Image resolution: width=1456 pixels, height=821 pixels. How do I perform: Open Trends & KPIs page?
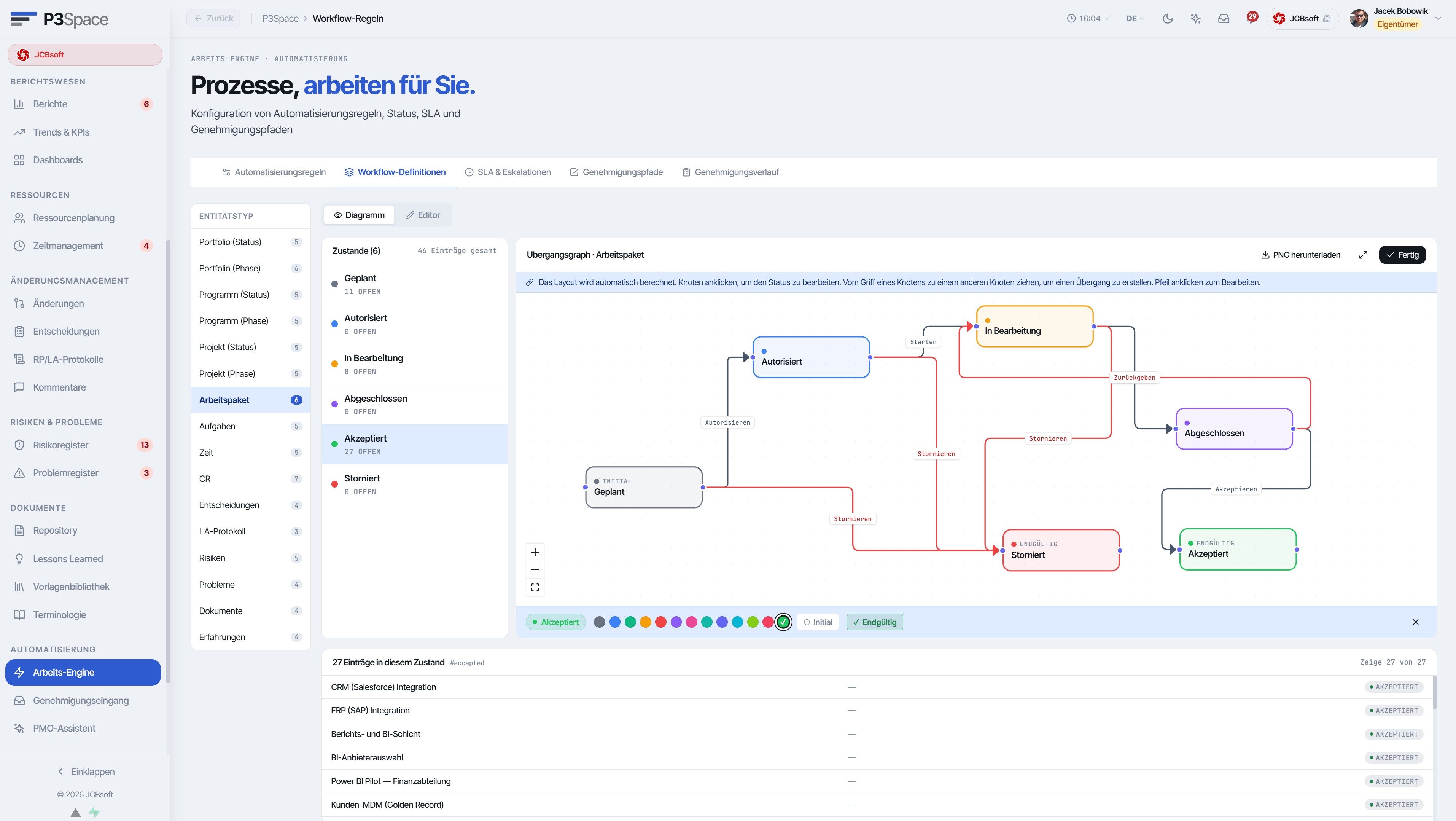pyautogui.click(x=84, y=132)
